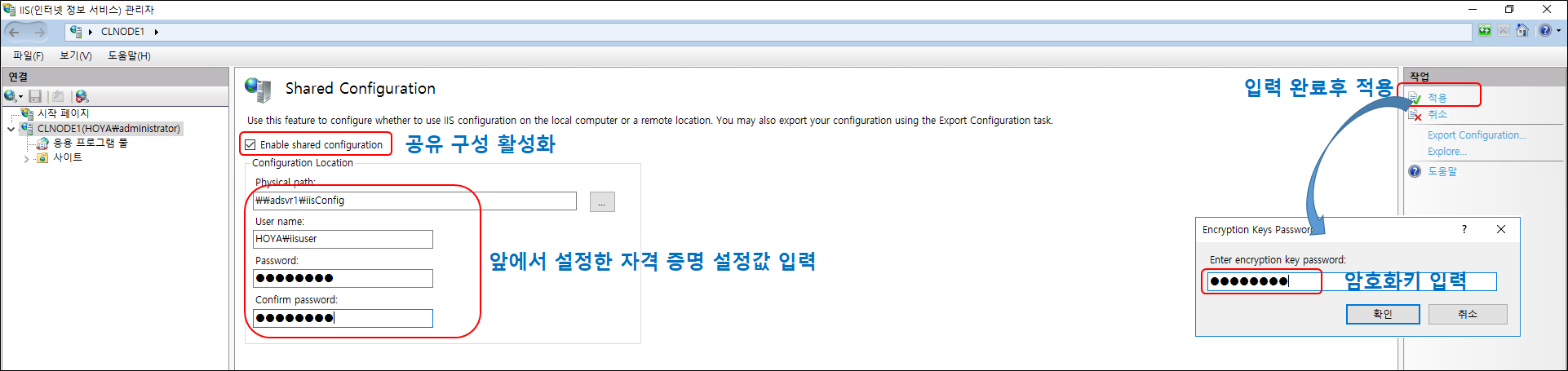Open help via the question mark toolbar icon

(1544, 31)
